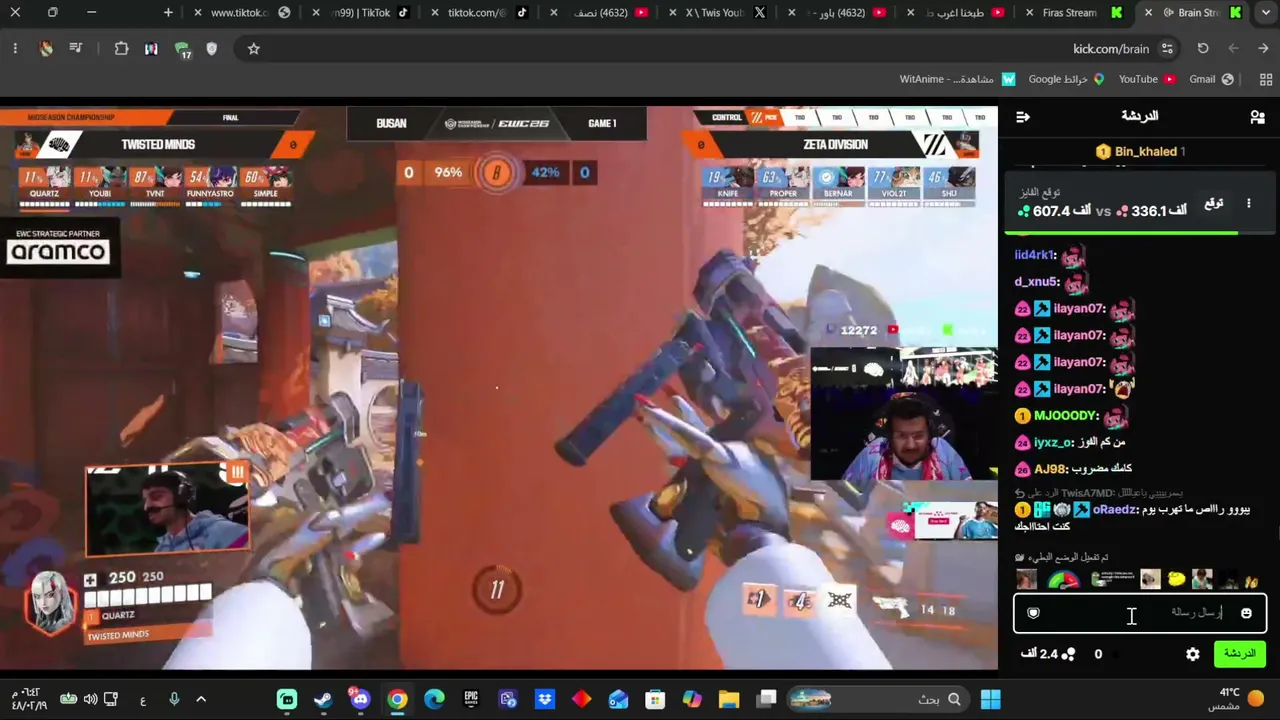Open Microsoft Store from the taskbar
This screenshot has height=720, width=1280.
pyautogui.click(x=655, y=699)
